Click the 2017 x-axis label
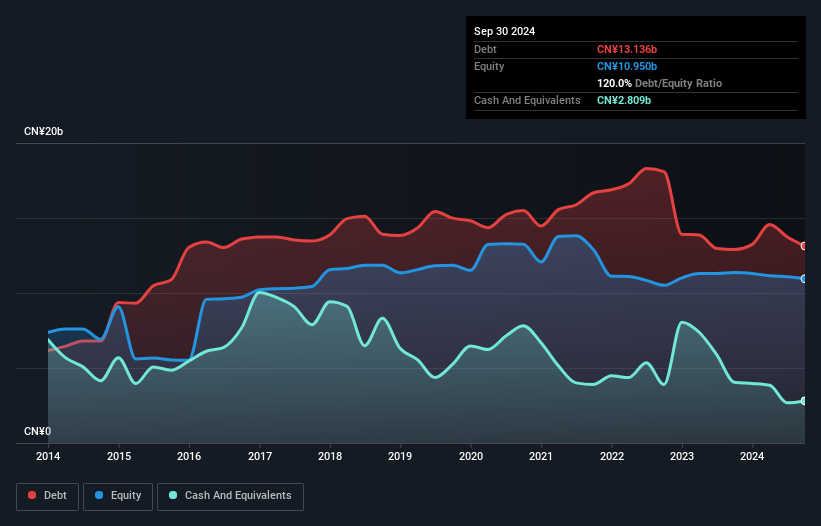The height and width of the screenshot is (526, 821). click(260, 456)
